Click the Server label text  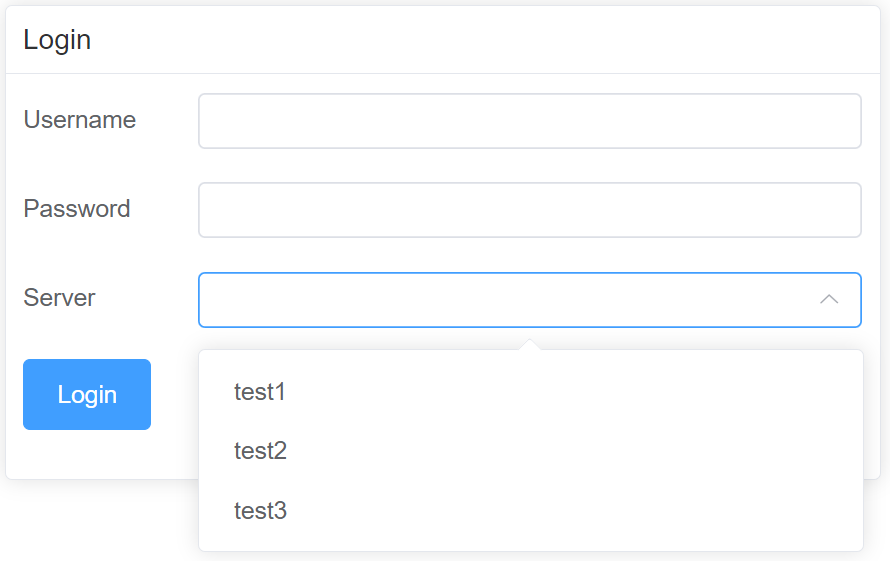60,298
